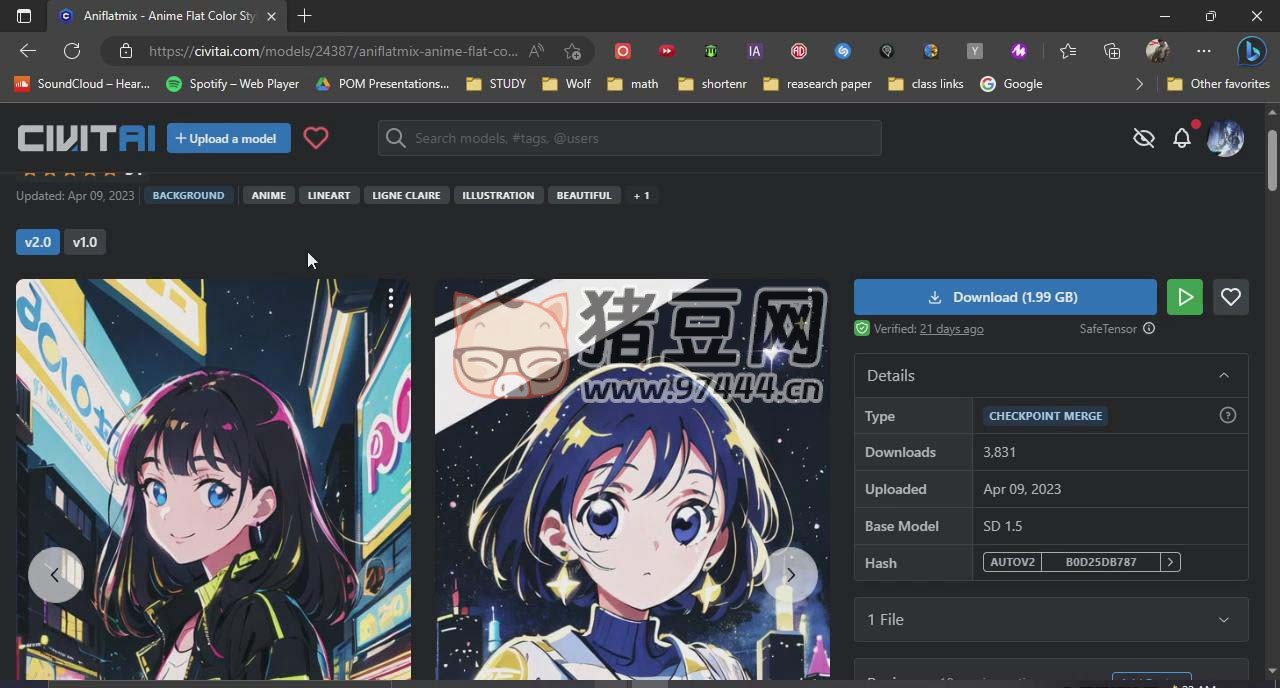Click the heart icon beside Download button
Screen dimensions: 1280x688
coord(1231,297)
